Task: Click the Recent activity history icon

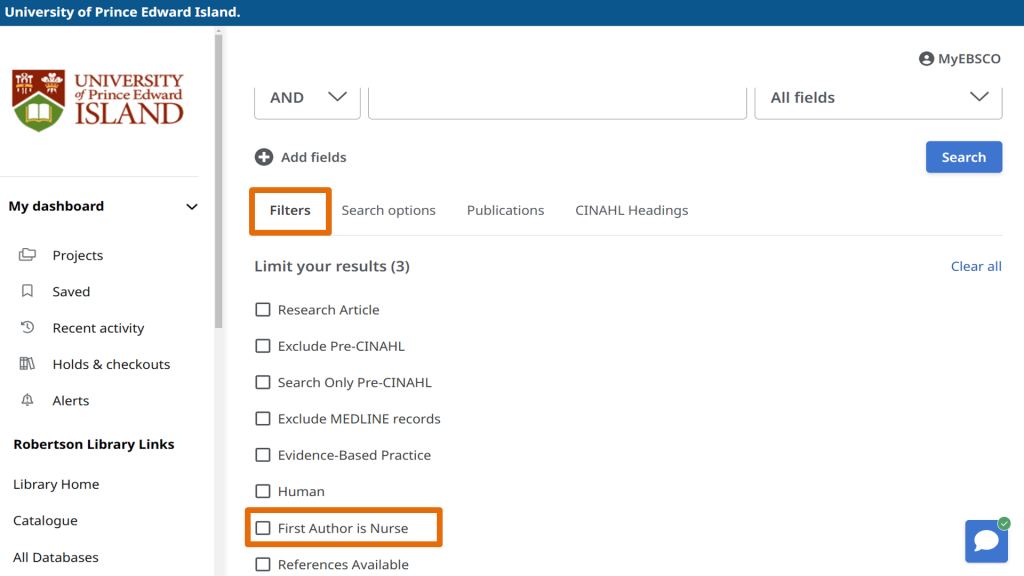Action: click(x=28, y=328)
